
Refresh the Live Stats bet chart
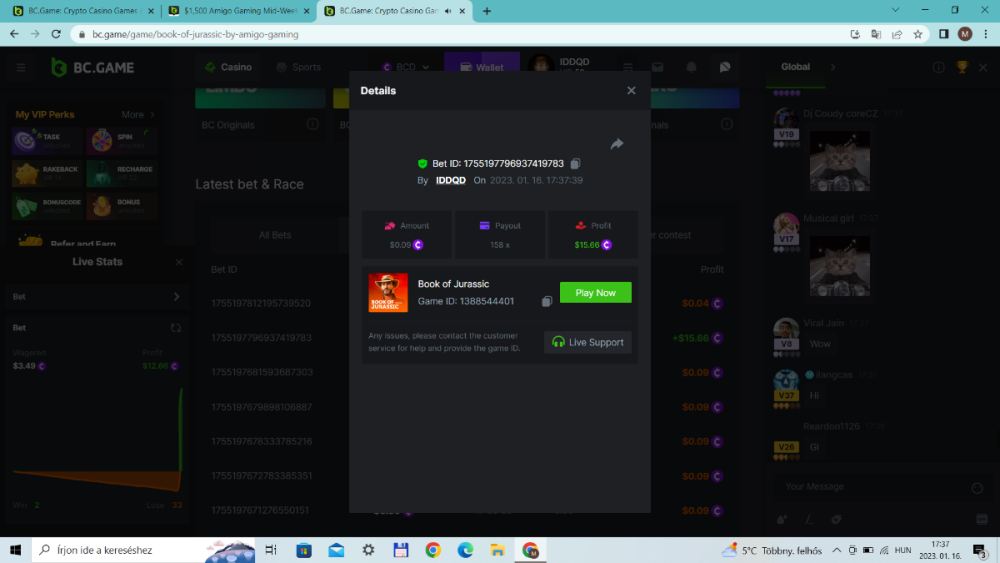tap(176, 328)
